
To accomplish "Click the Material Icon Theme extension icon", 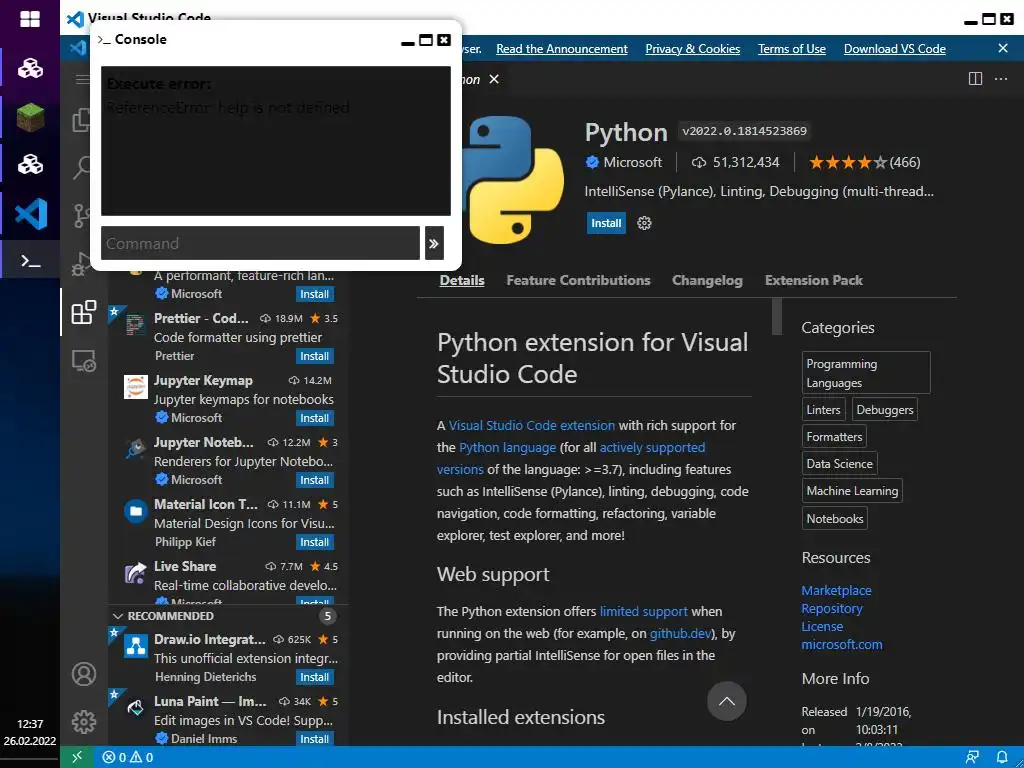I will [x=136, y=511].
